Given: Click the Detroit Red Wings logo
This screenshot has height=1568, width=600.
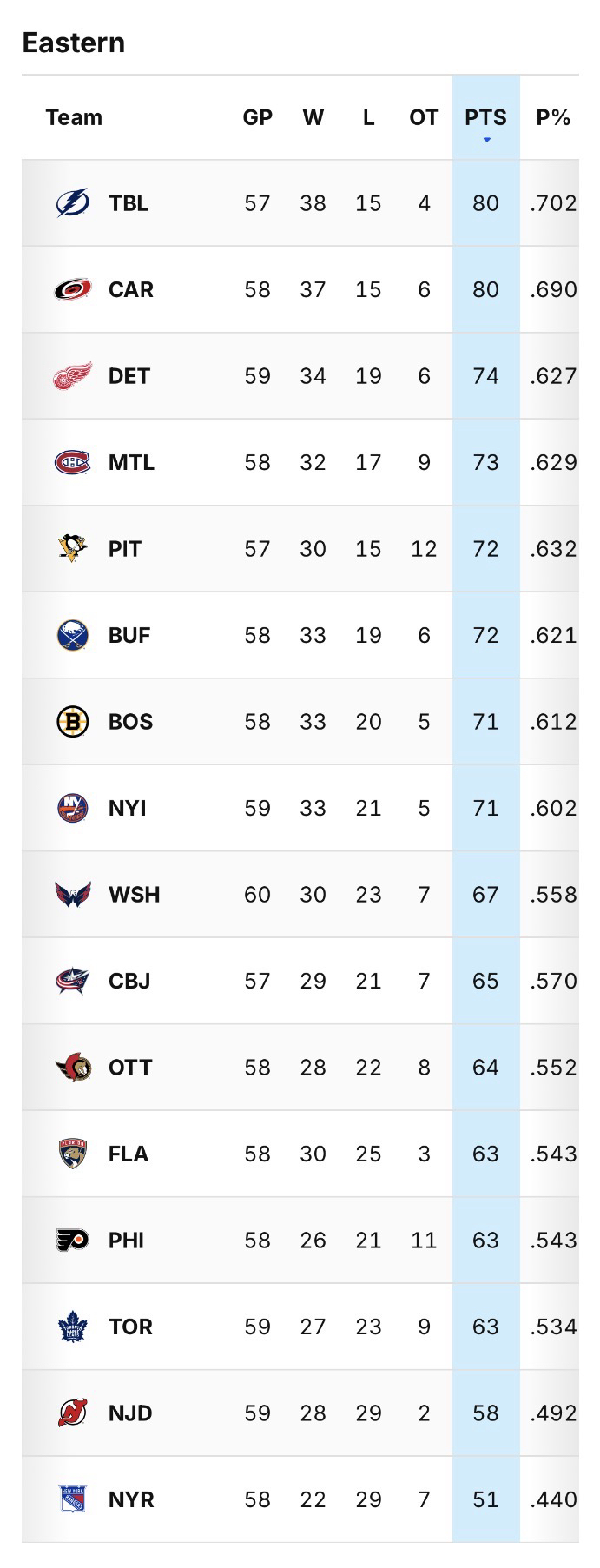Looking at the screenshot, I should 73,376.
